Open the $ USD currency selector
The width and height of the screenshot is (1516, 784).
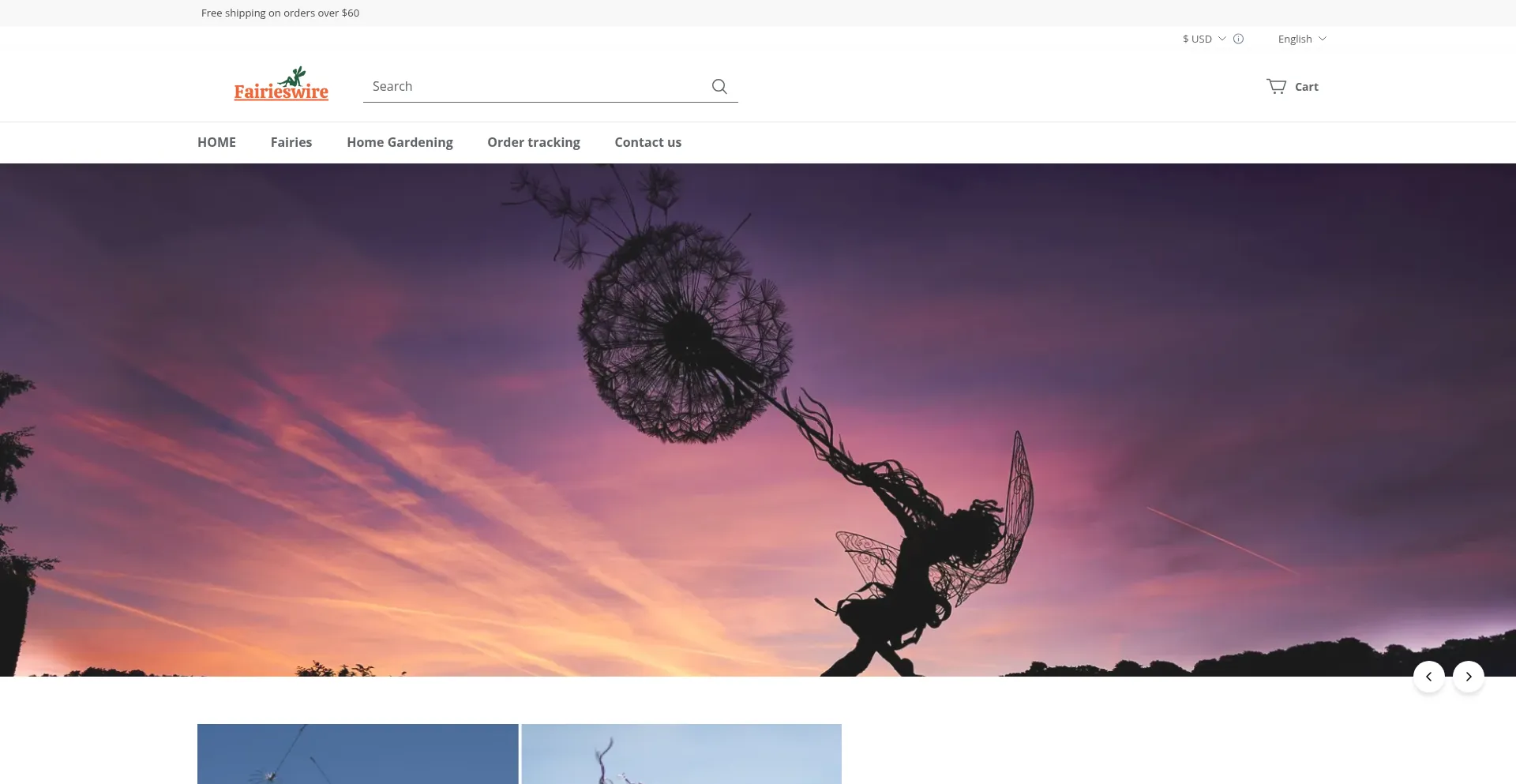tap(1197, 39)
